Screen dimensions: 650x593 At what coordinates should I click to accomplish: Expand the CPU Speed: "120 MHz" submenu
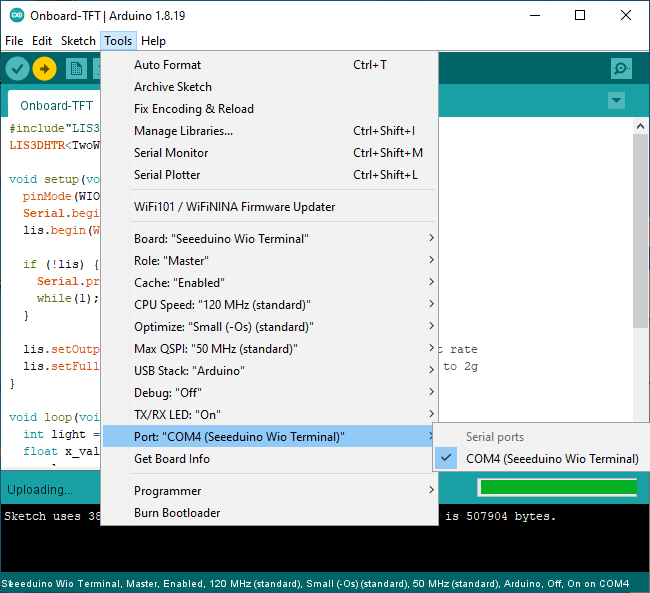click(270, 304)
